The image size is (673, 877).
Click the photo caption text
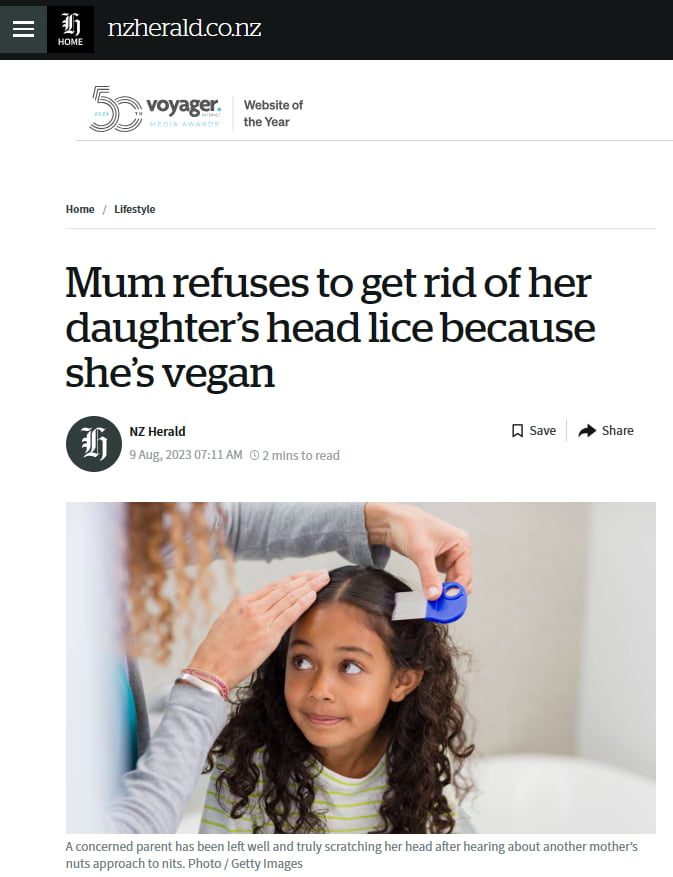[351, 855]
